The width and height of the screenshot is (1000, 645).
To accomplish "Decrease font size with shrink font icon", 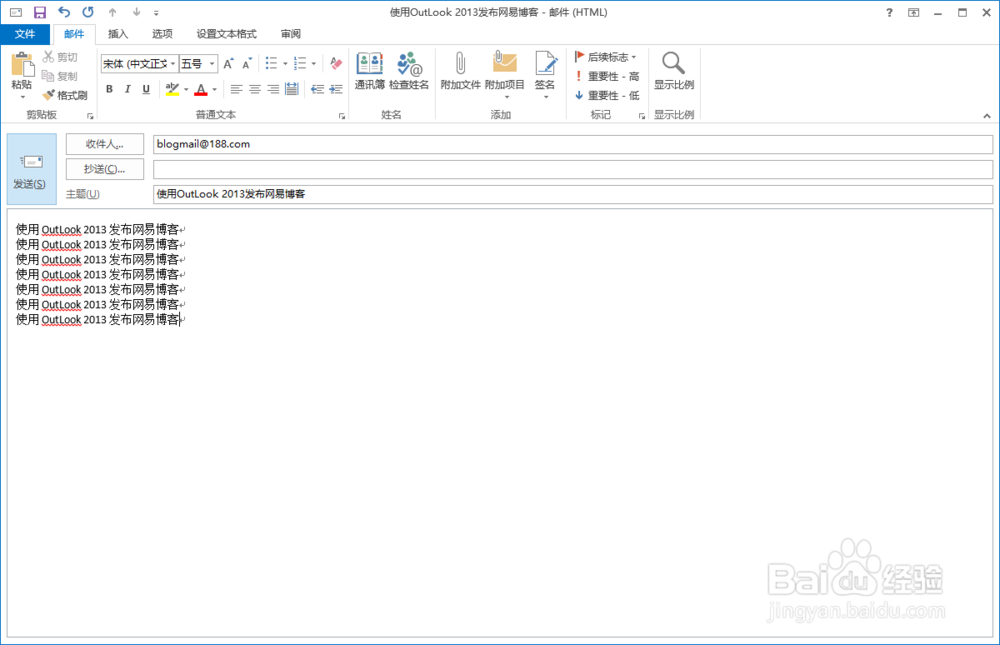I will click(x=247, y=64).
